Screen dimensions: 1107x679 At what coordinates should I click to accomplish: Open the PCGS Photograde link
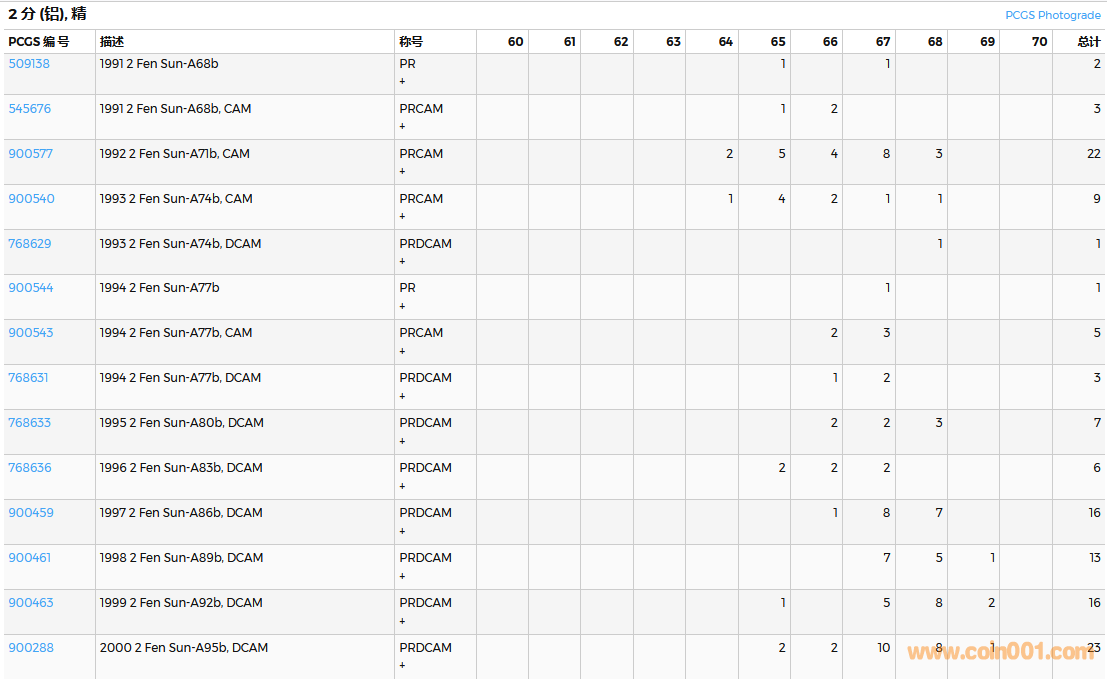[x=1053, y=15]
